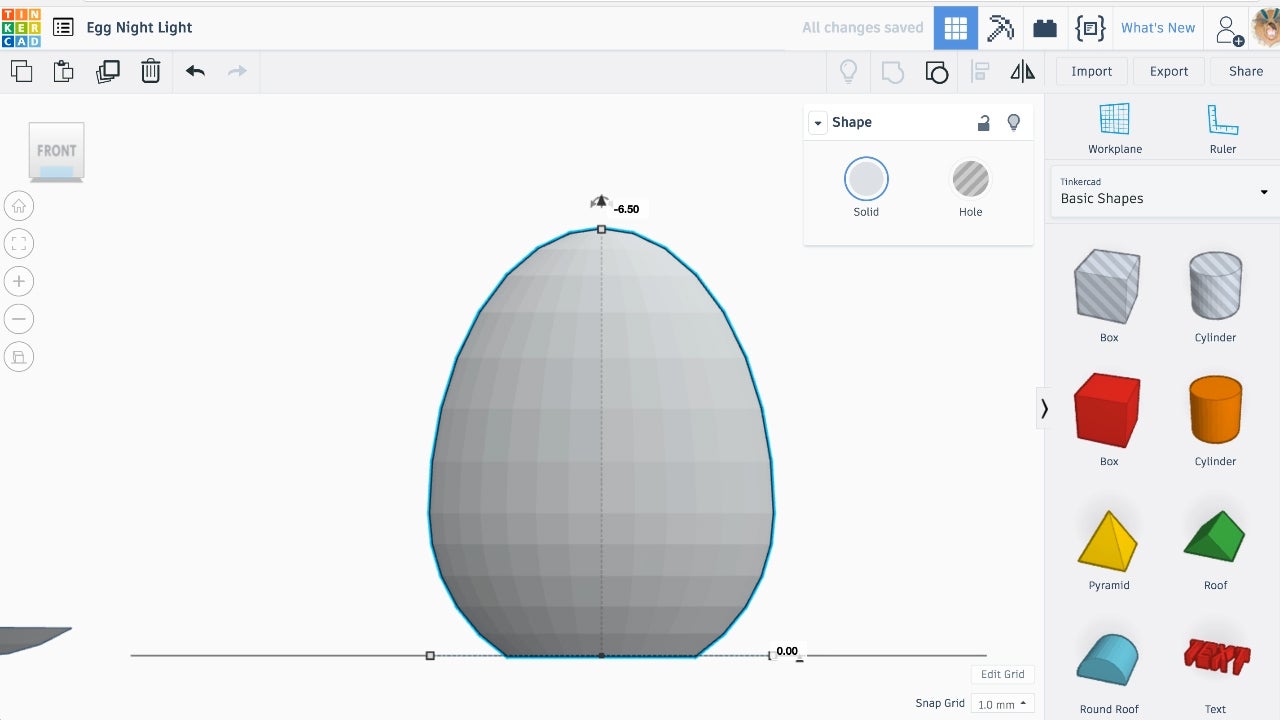
Task: Toggle shape visibility lightbulb in panel
Action: (x=1013, y=122)
